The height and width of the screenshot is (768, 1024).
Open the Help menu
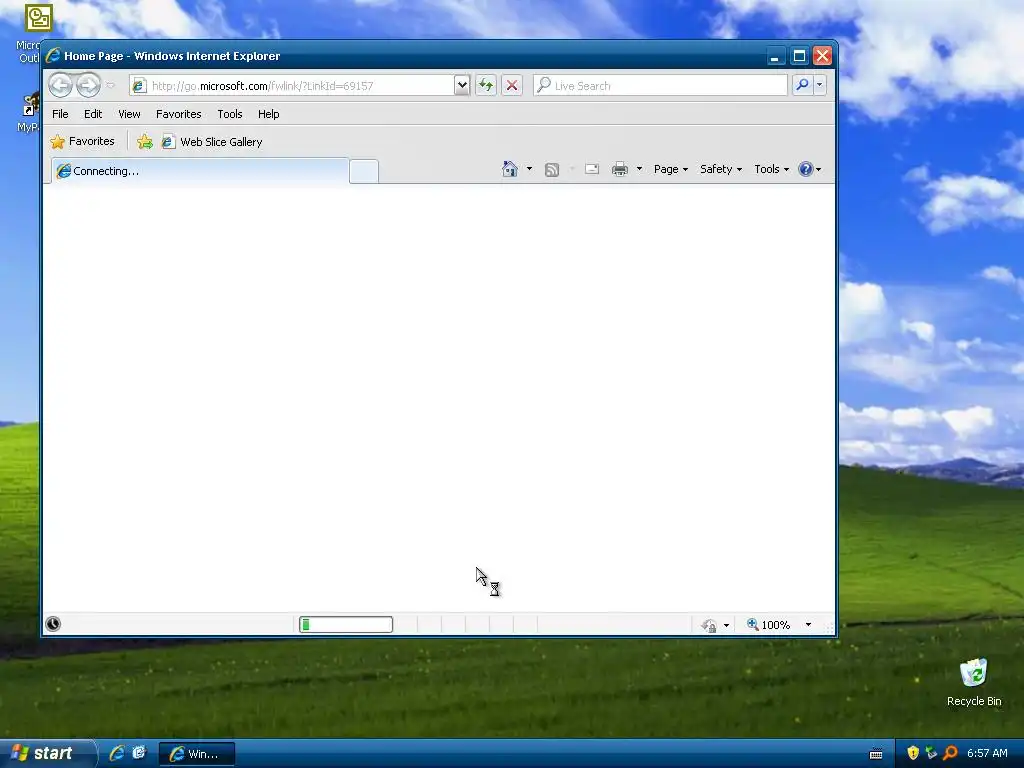coord(268,114)
